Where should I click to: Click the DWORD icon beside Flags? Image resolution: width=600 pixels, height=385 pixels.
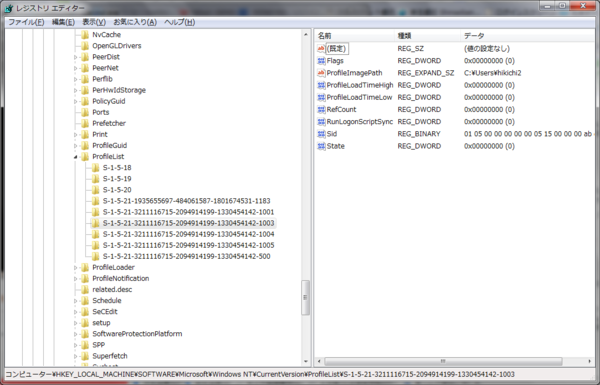pyautogui.click(x=321, y=61)
